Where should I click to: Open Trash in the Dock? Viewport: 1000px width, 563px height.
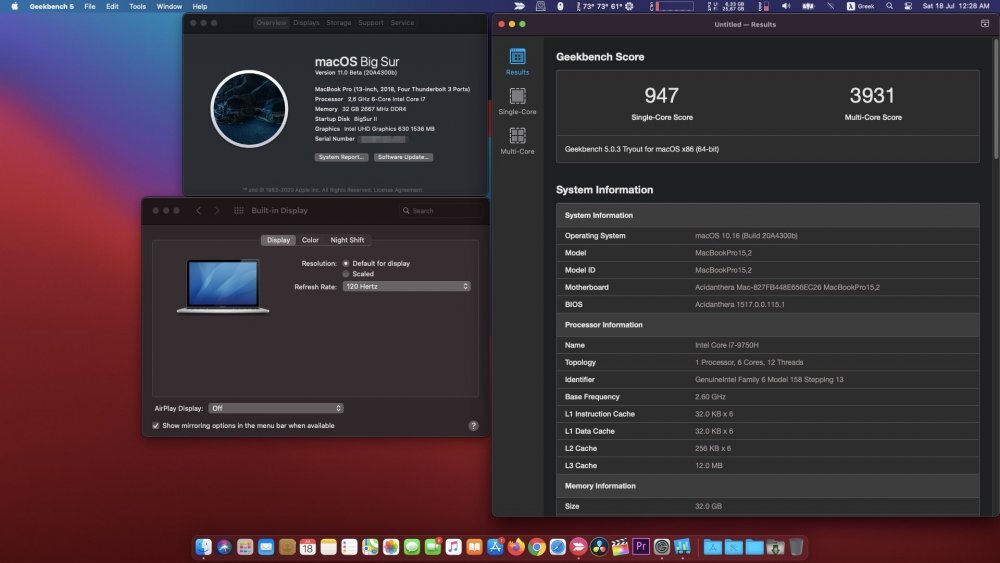click(x=796, y=547)
